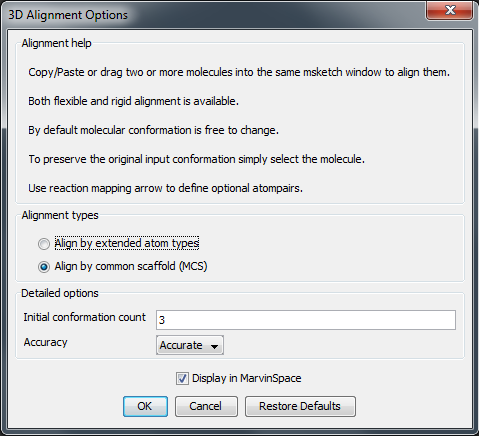Click the flexible and rigid alignment help line
This screenshot has height=436, width=479.
tap(133, 101)
